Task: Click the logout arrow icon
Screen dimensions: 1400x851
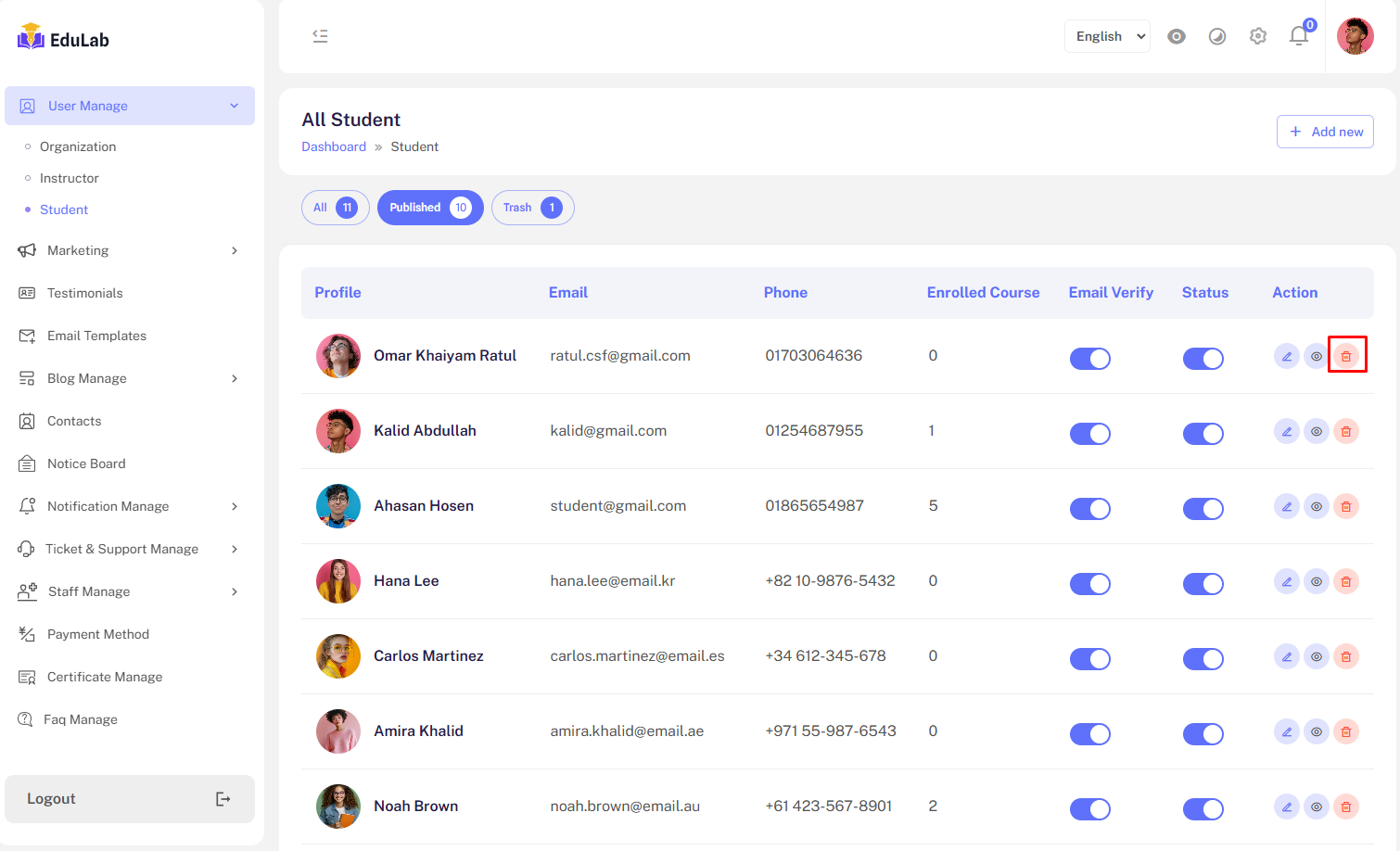Action: tap(223, 799)
